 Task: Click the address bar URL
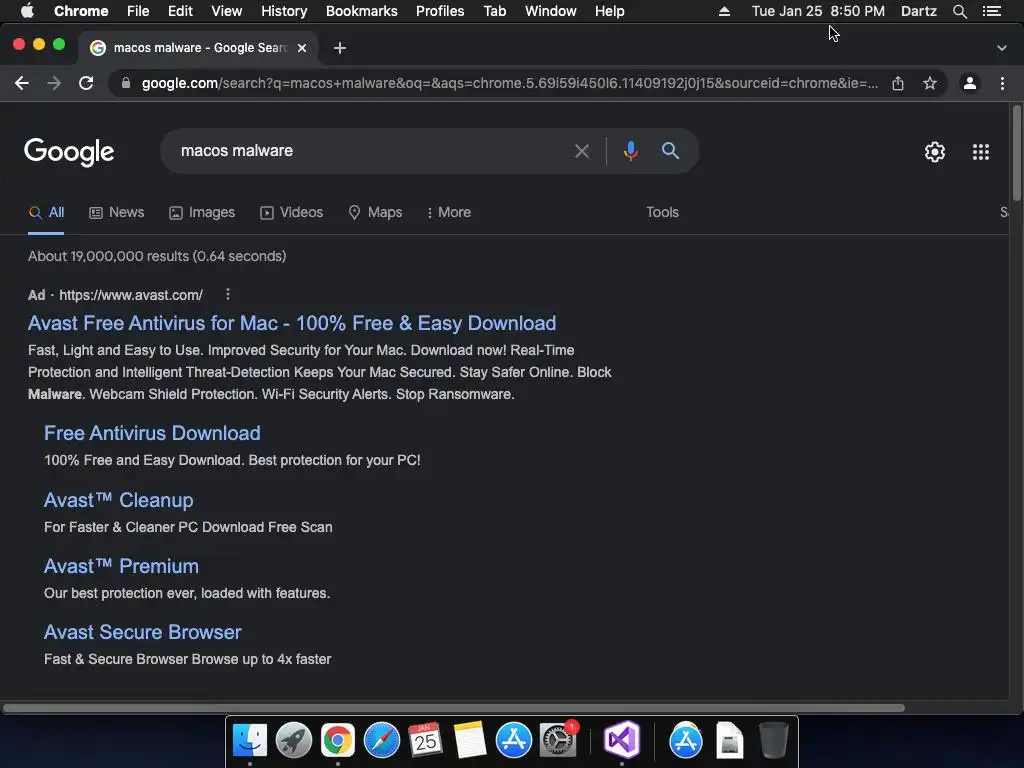[x=509, y=83]
